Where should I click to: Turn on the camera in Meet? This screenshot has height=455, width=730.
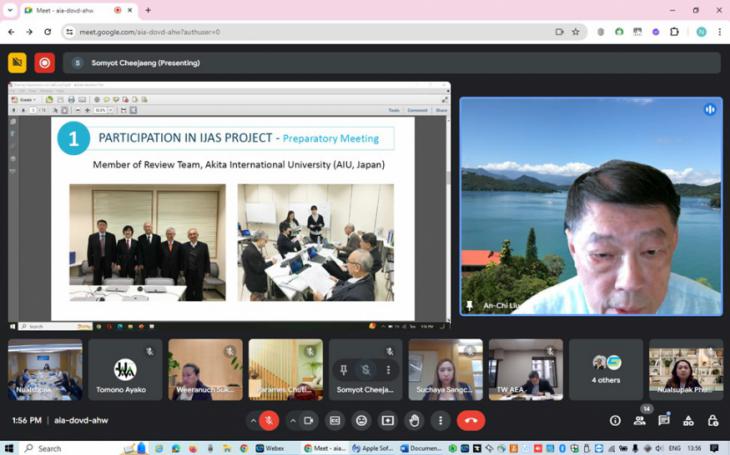pos(308,421)
